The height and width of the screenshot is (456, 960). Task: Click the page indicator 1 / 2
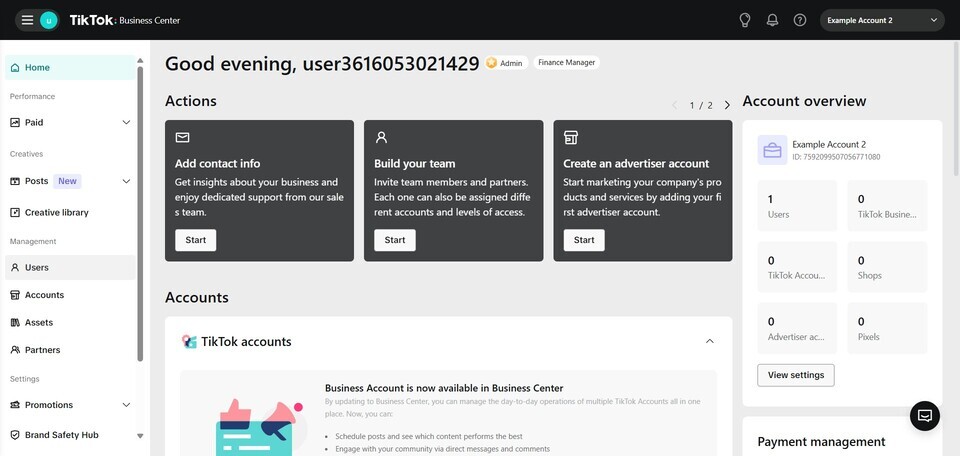[x=701, y=105]
